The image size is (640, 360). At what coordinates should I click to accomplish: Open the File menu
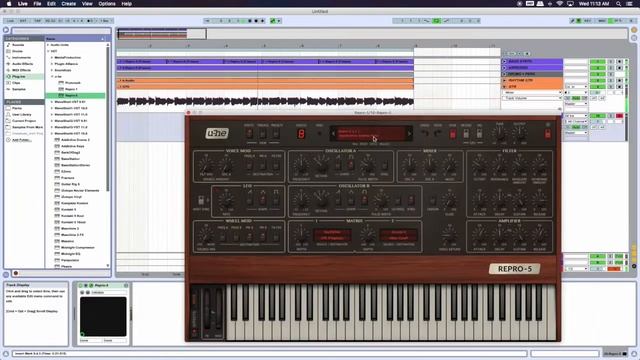(x=37, y=4)
